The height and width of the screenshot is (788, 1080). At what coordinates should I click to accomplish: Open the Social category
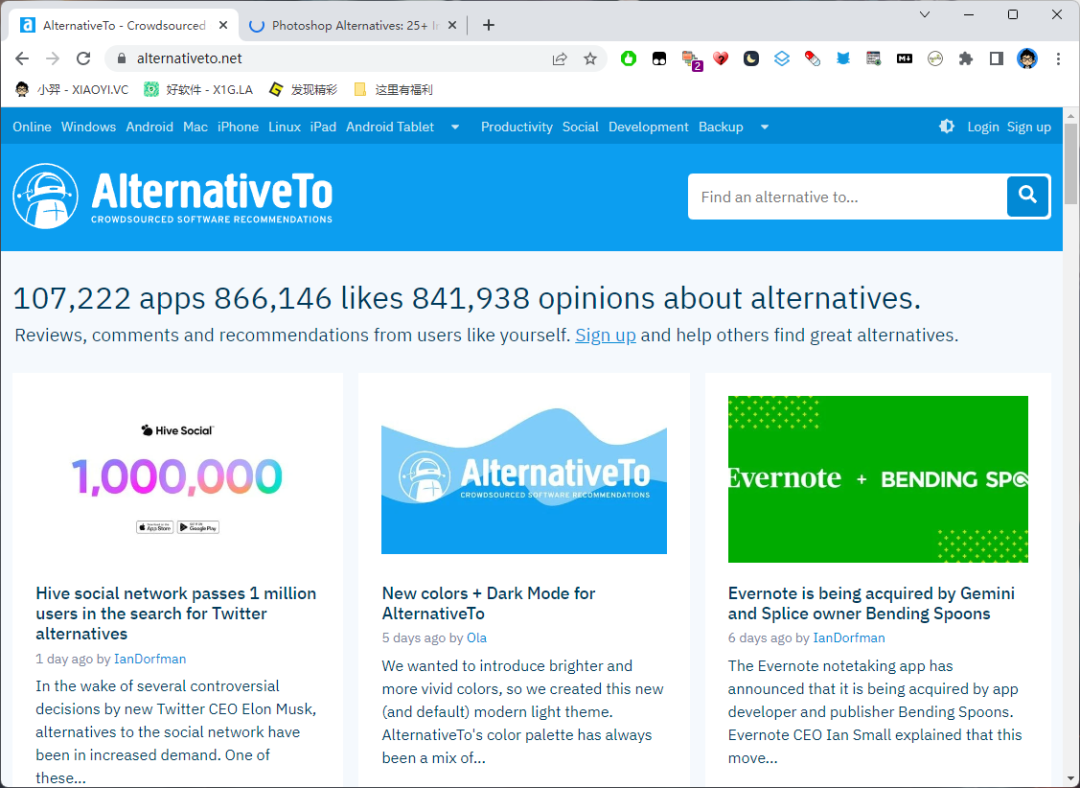pos(580,127)
